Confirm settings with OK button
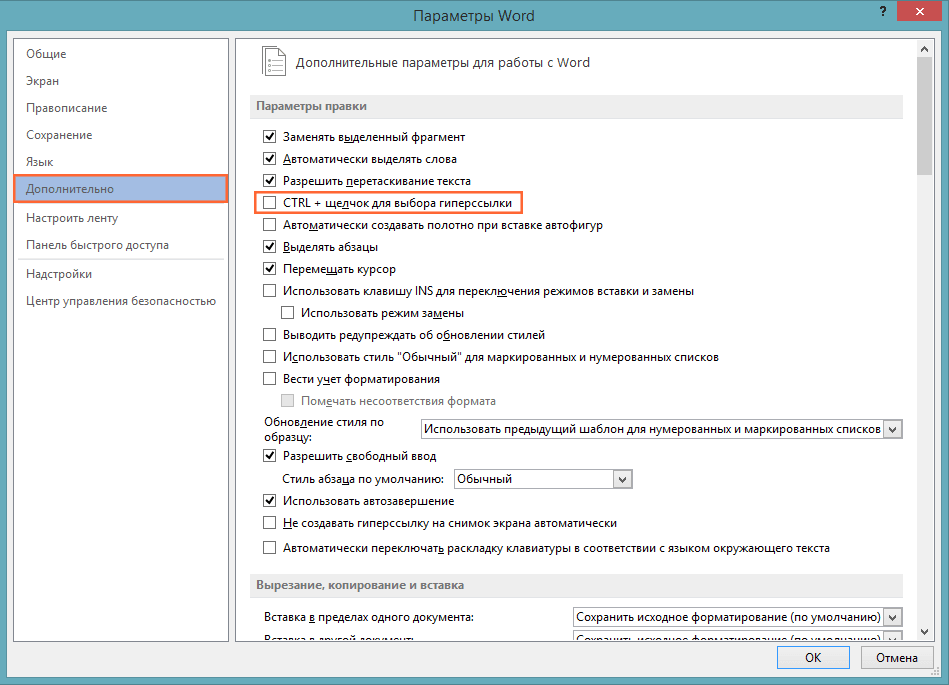 (813, 657)
